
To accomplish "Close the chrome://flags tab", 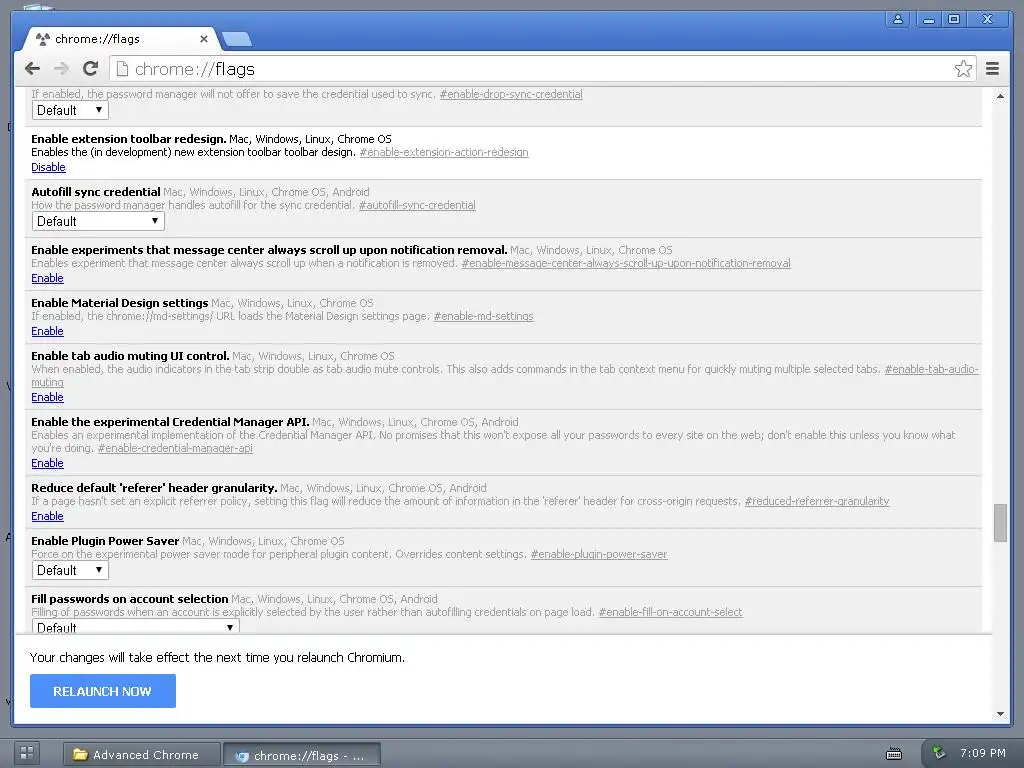I will 204,39.
